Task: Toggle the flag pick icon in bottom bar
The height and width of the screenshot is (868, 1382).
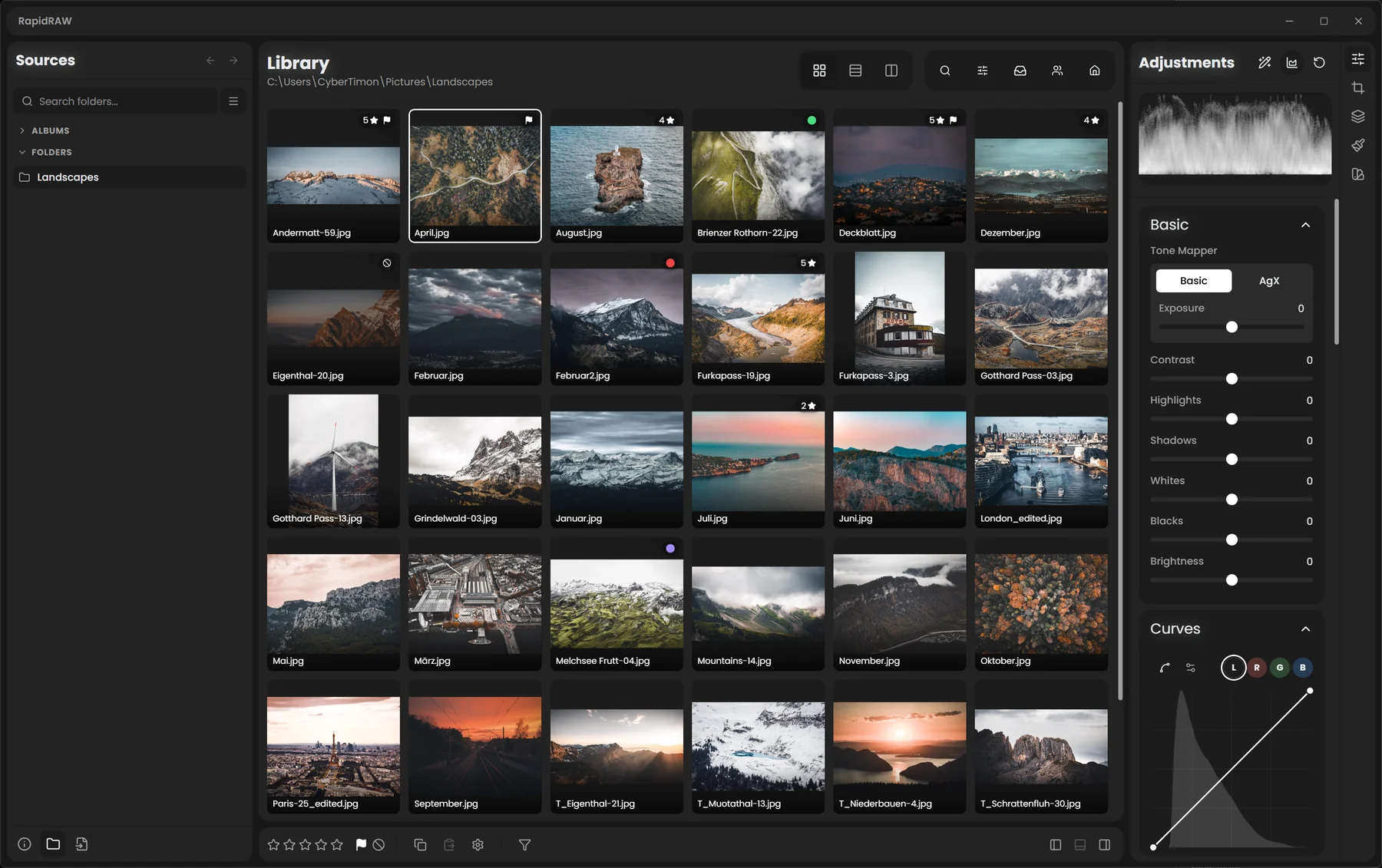Action: coord(361,845)
